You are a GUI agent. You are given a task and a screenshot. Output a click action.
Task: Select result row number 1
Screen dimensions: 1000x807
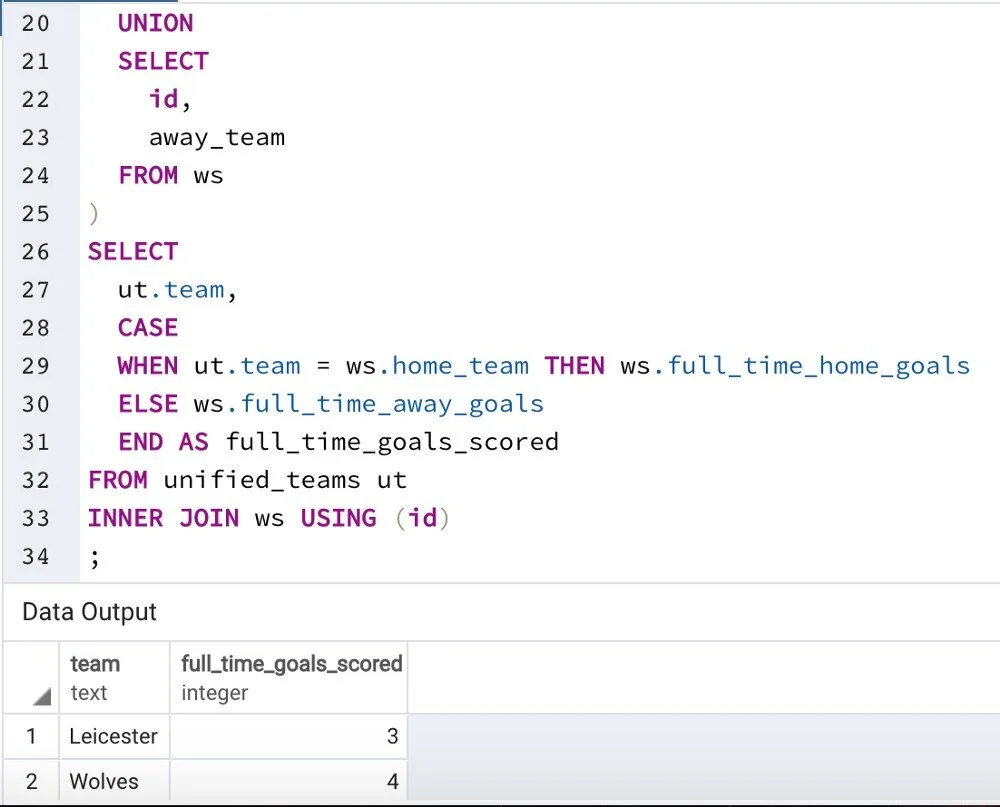[x=31, y=736]
